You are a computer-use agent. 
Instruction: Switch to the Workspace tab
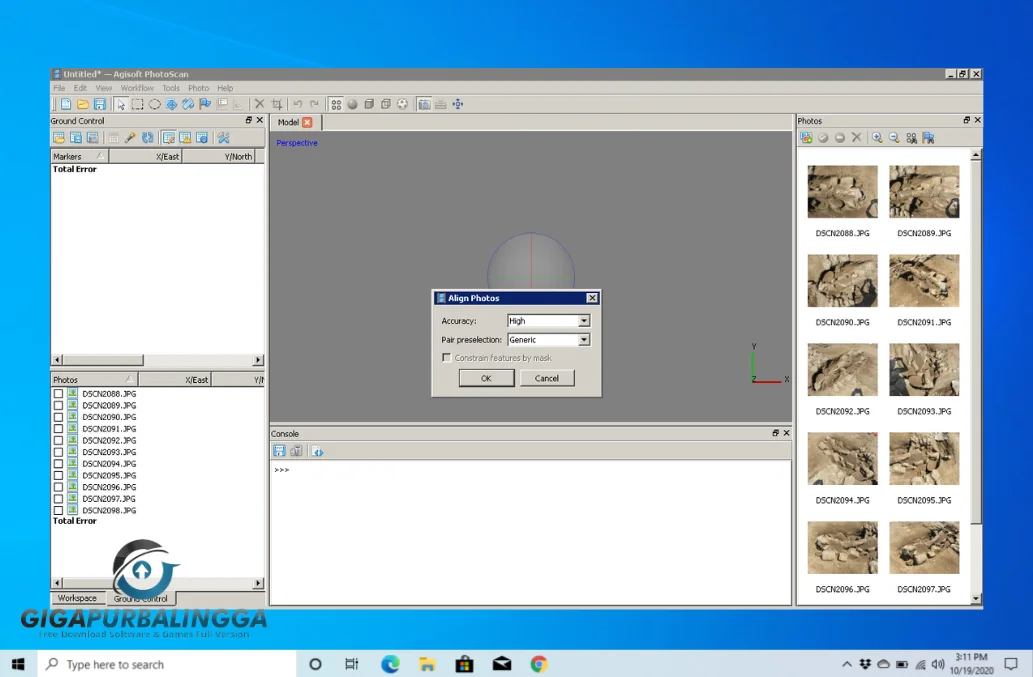coord(77,598)
